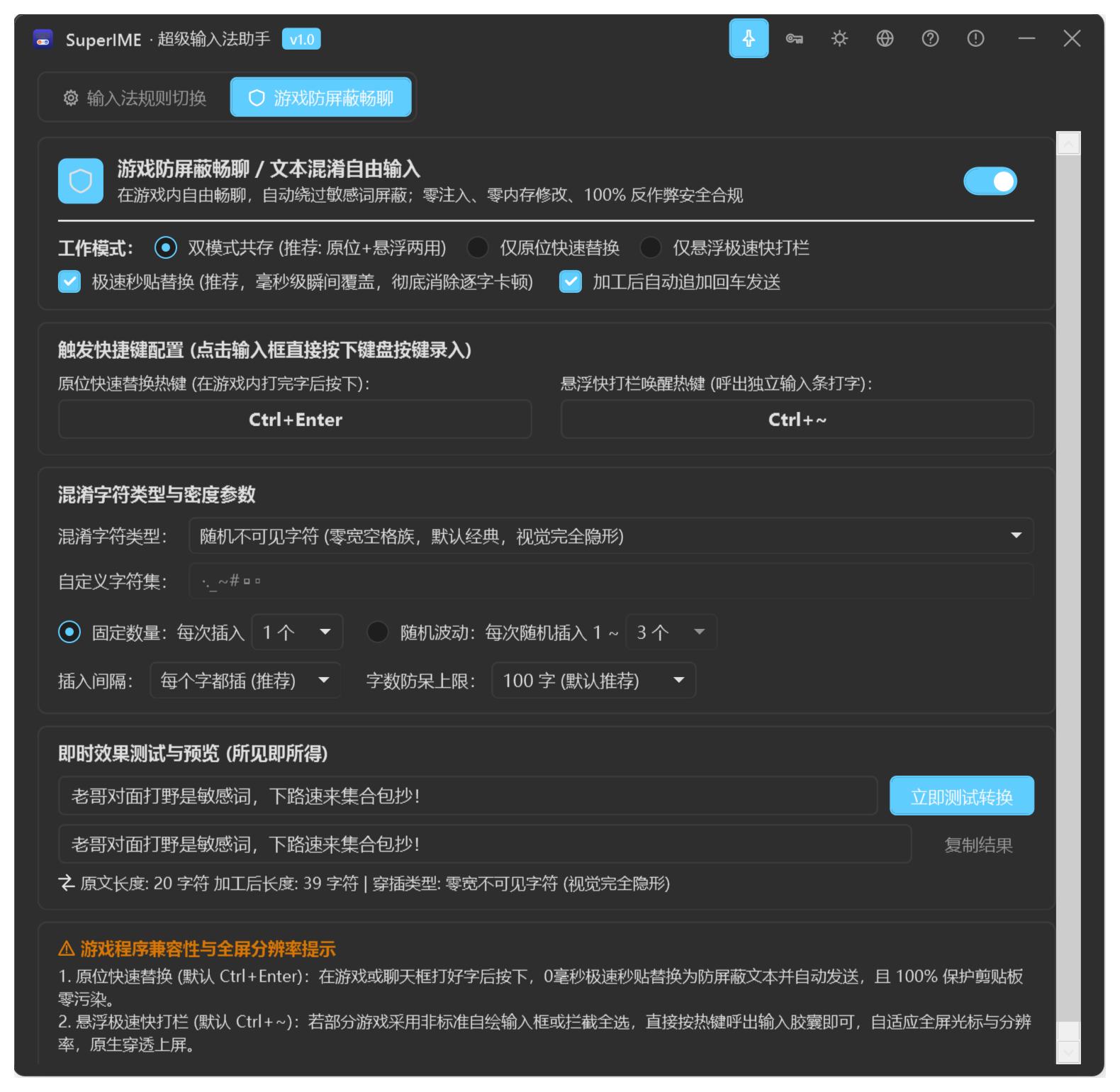
Task: Open the exclamation about icon
Action: (975, 38)
